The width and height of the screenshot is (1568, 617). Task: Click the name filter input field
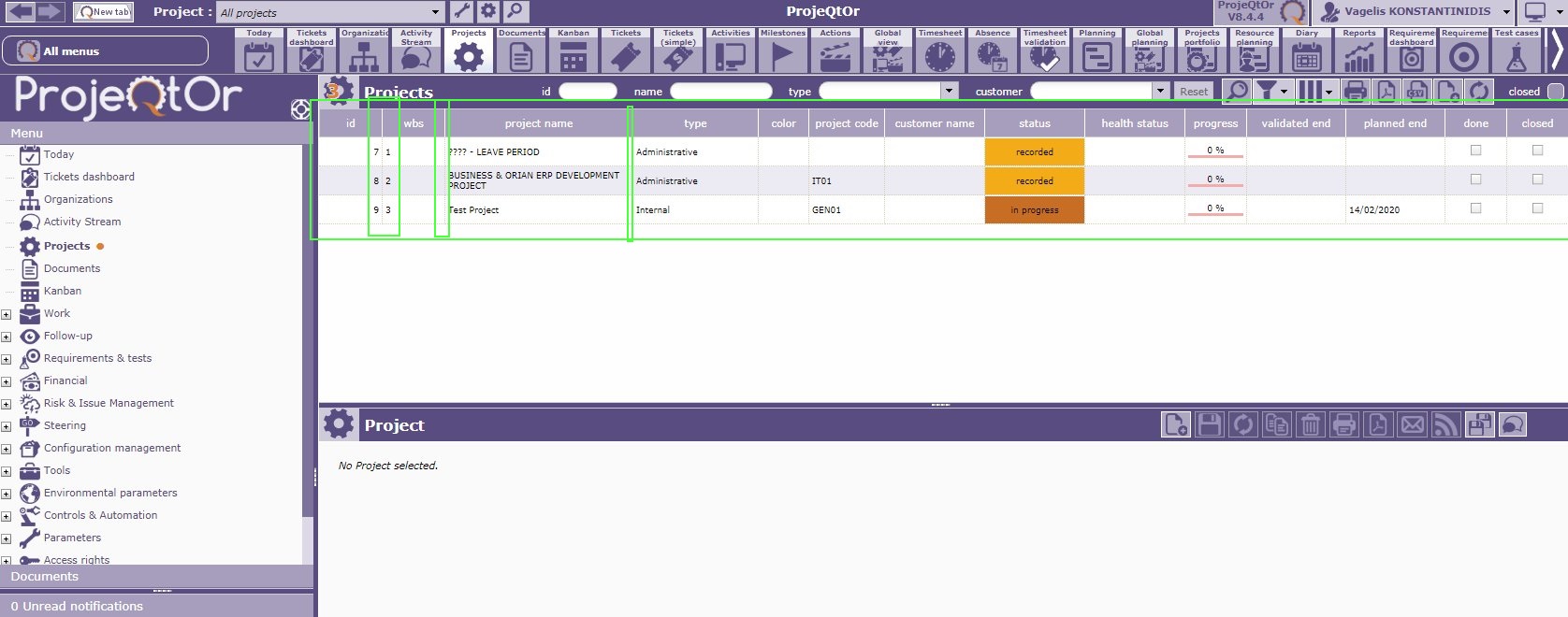click(721, 91)
